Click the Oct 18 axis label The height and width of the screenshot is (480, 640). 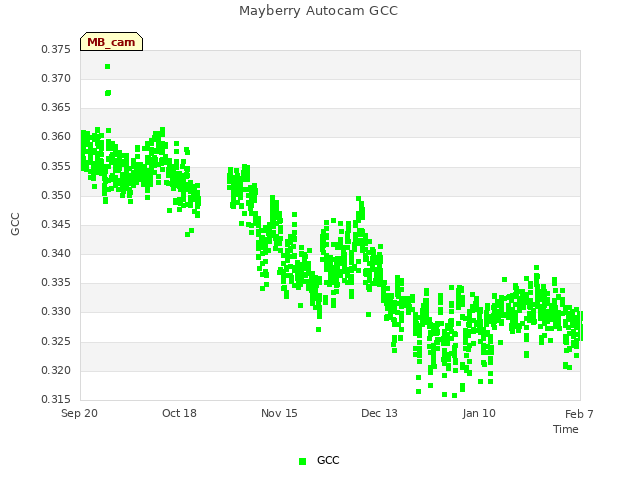pyautogui.click(x=179, y=413)
